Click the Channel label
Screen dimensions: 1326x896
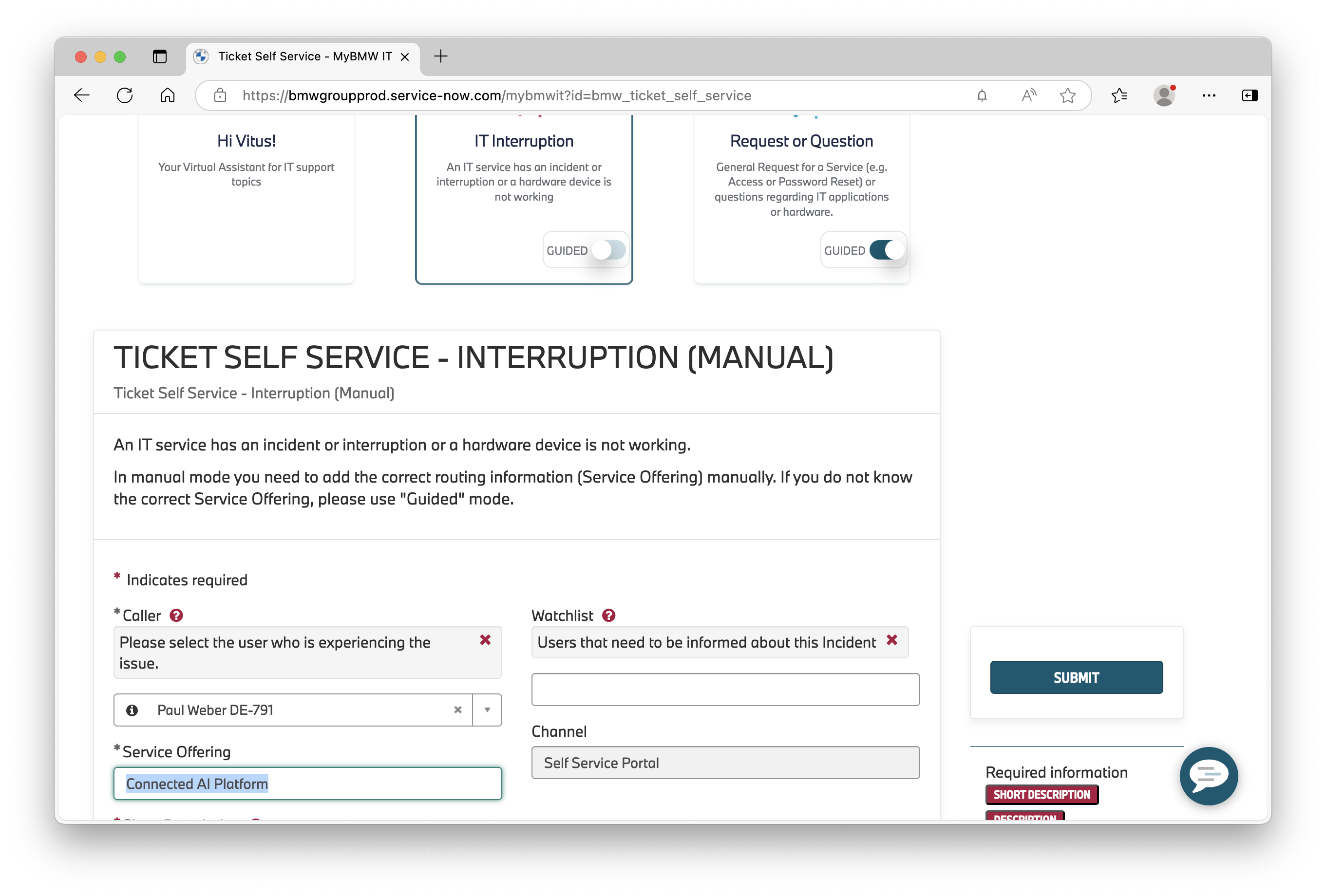tap(559, 731)
